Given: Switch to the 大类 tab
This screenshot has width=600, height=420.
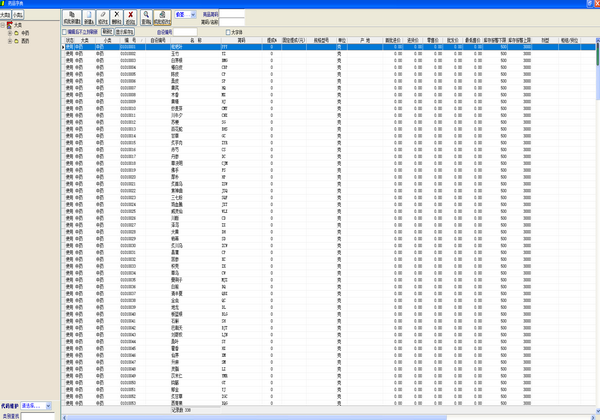Looking at the screenshot, I should (x=6, y=15).
